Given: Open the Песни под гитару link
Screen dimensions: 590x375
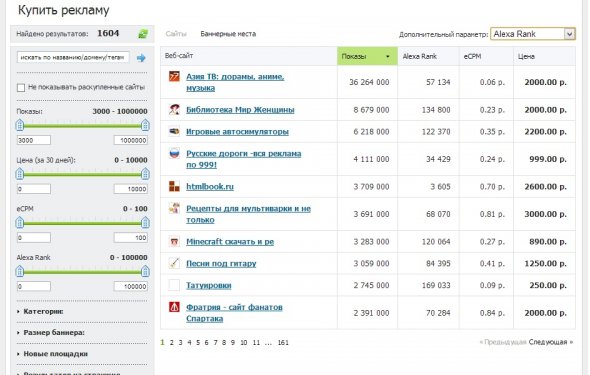Looking at the screenshot, I should 221,263.
